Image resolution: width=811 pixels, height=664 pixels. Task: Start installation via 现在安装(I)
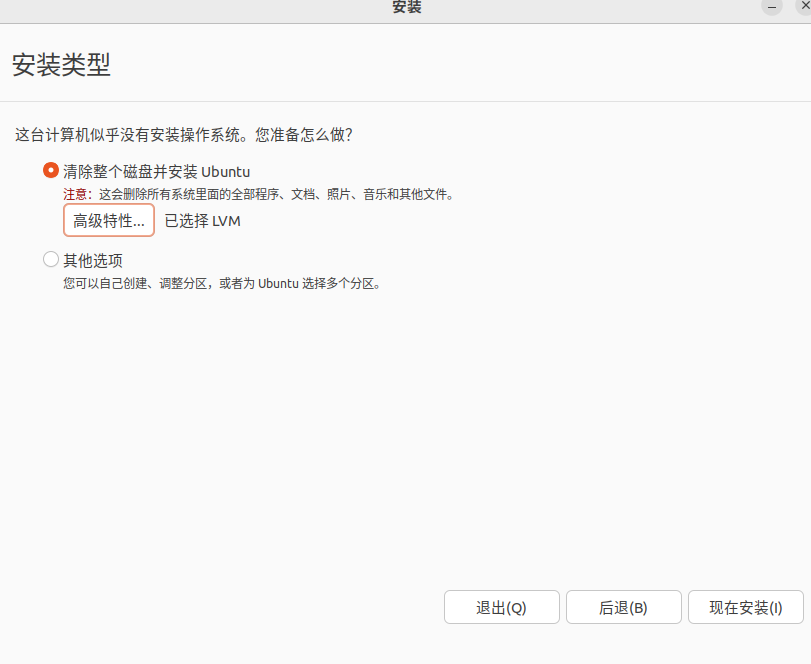click(x=746, y=607)
